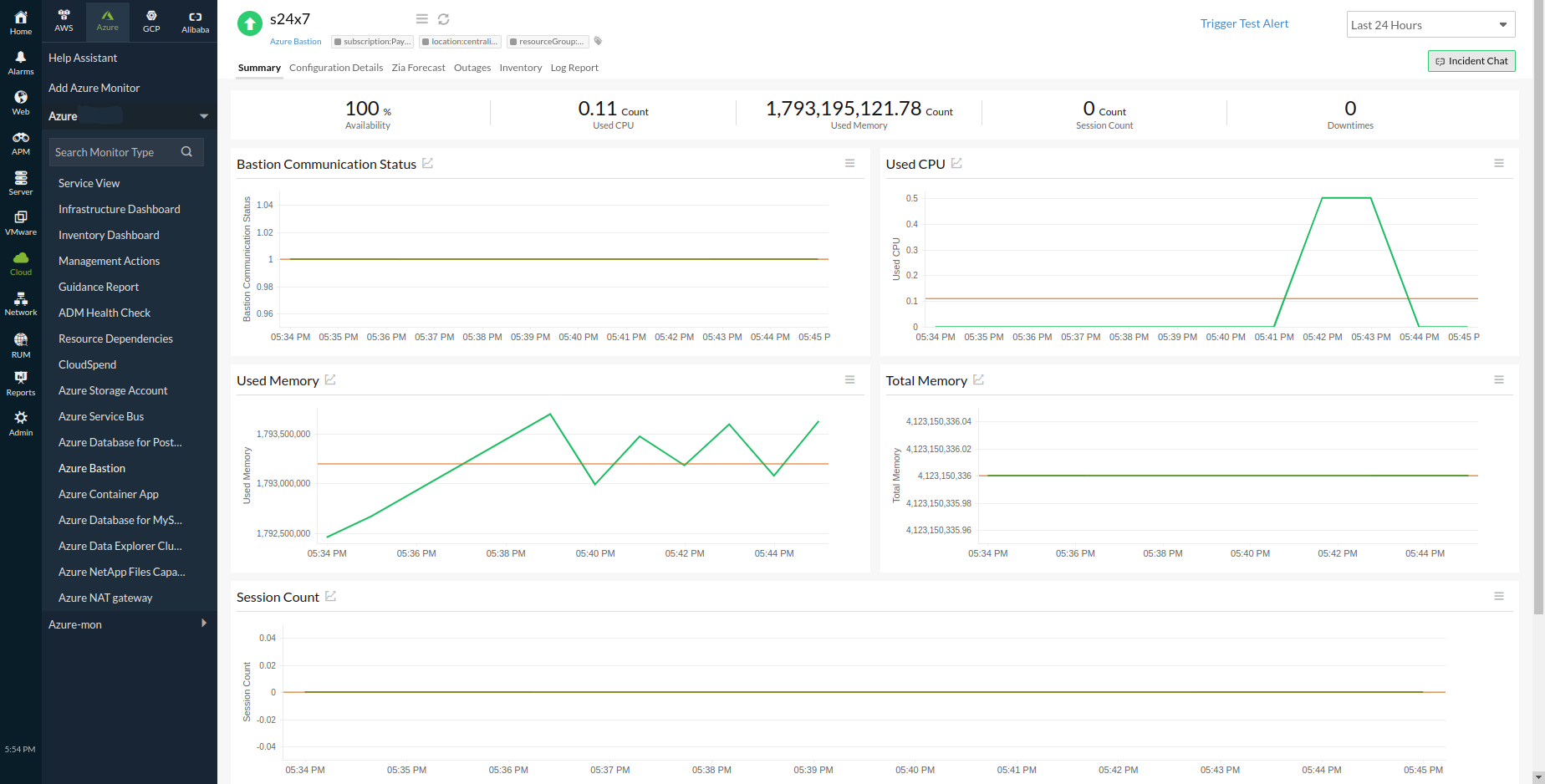Open the Last 24 Hours time dropdown
Viewport: 1545px width, 784px height.
tap(1430, 24)
